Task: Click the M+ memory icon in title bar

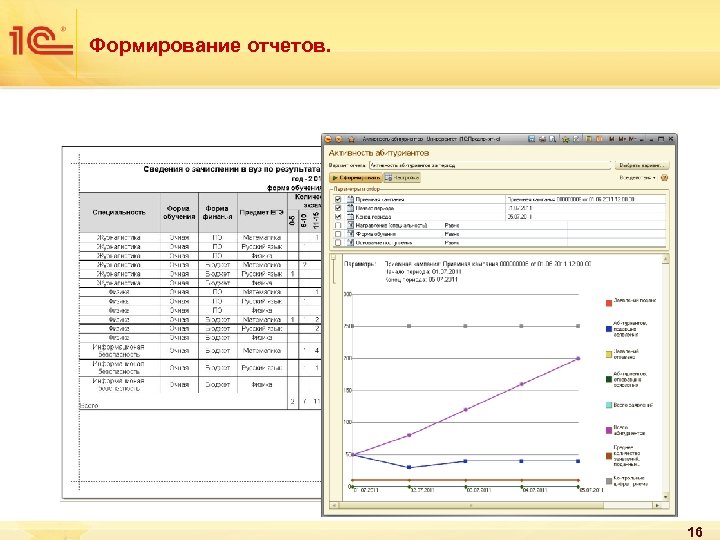Action: pyautogui.click(x=622, y=139)
